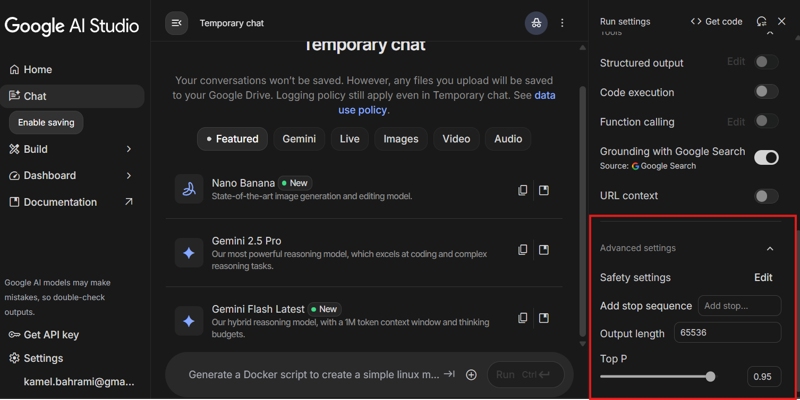
Task: Click the Enable saving button
Action: (x=46, y=122)
